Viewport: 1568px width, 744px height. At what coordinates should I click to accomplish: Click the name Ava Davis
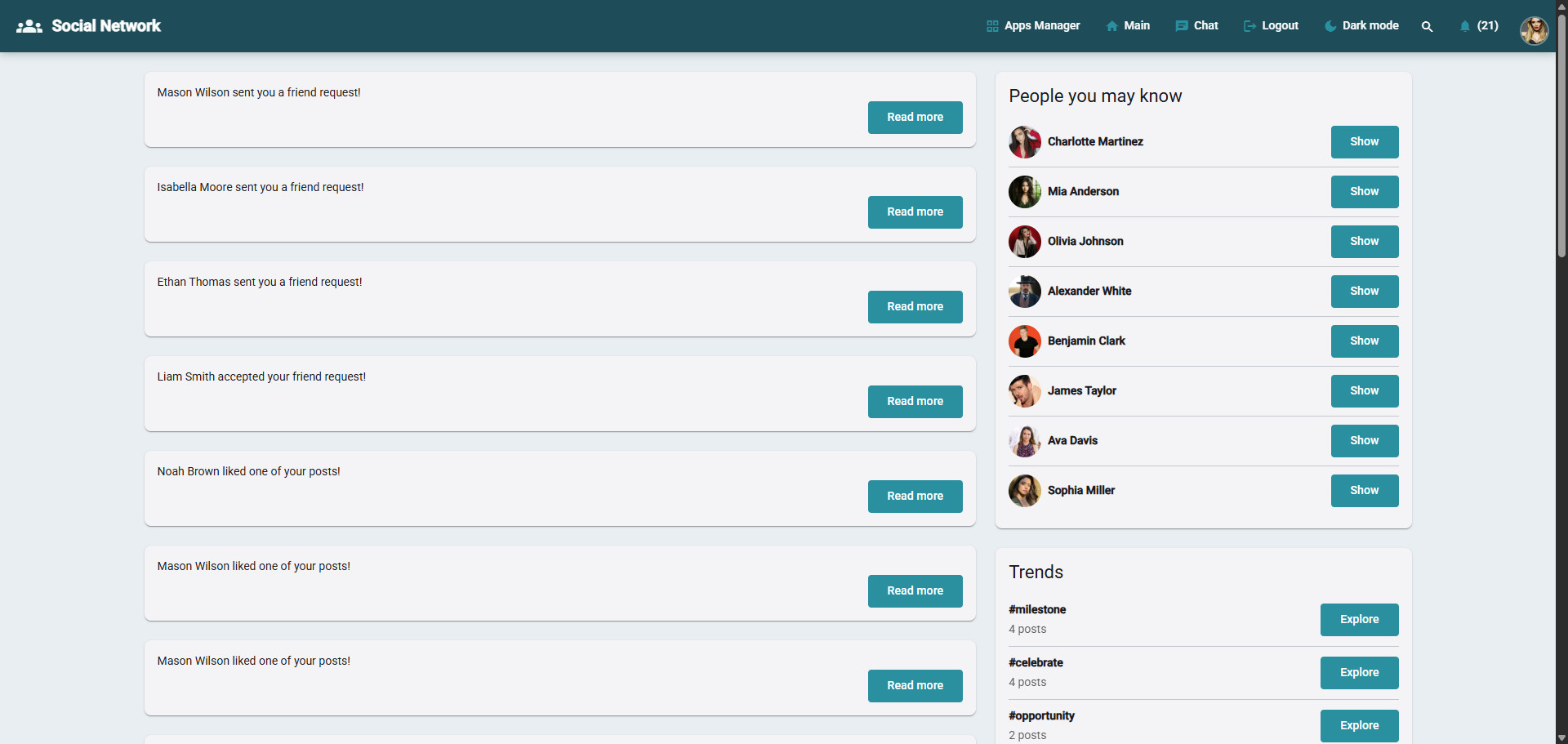point(1072,440)
